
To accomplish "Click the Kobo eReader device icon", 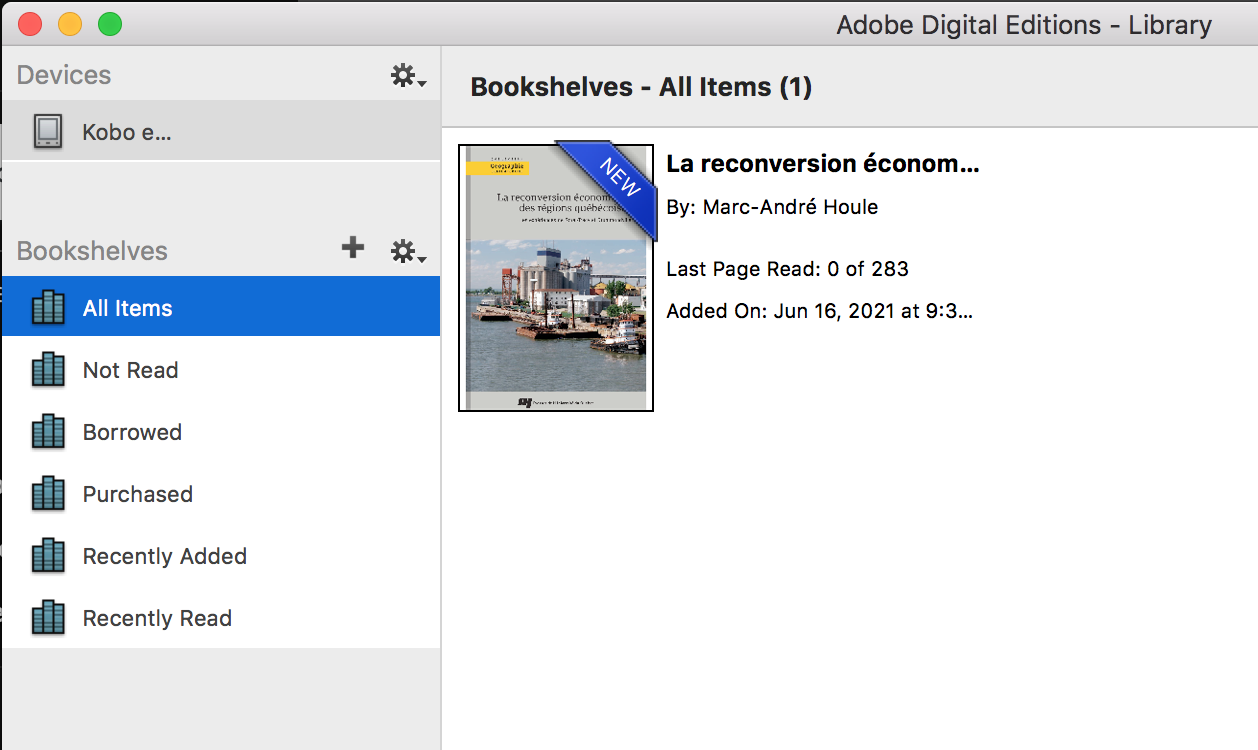I will pyautogui.click(x=48, y=132).
